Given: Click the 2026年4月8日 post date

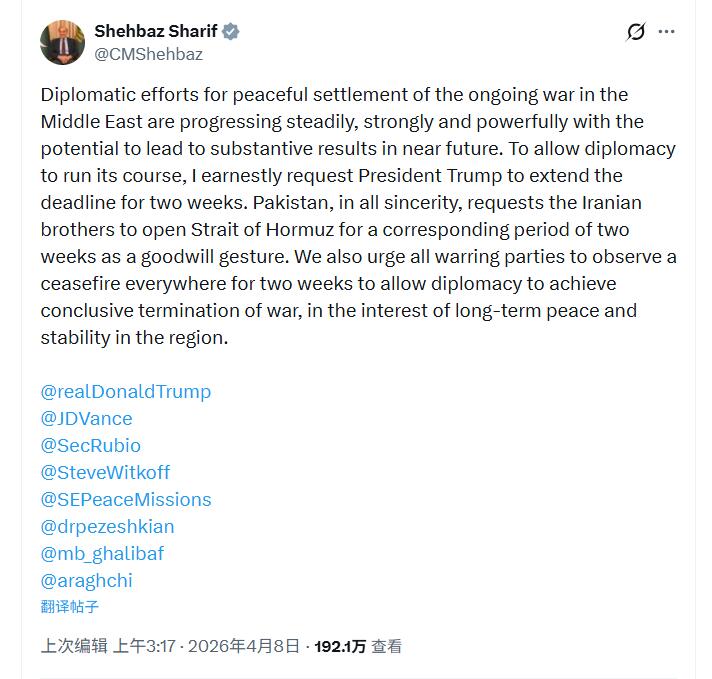Looking at the screenshot, I should point(244,646).
